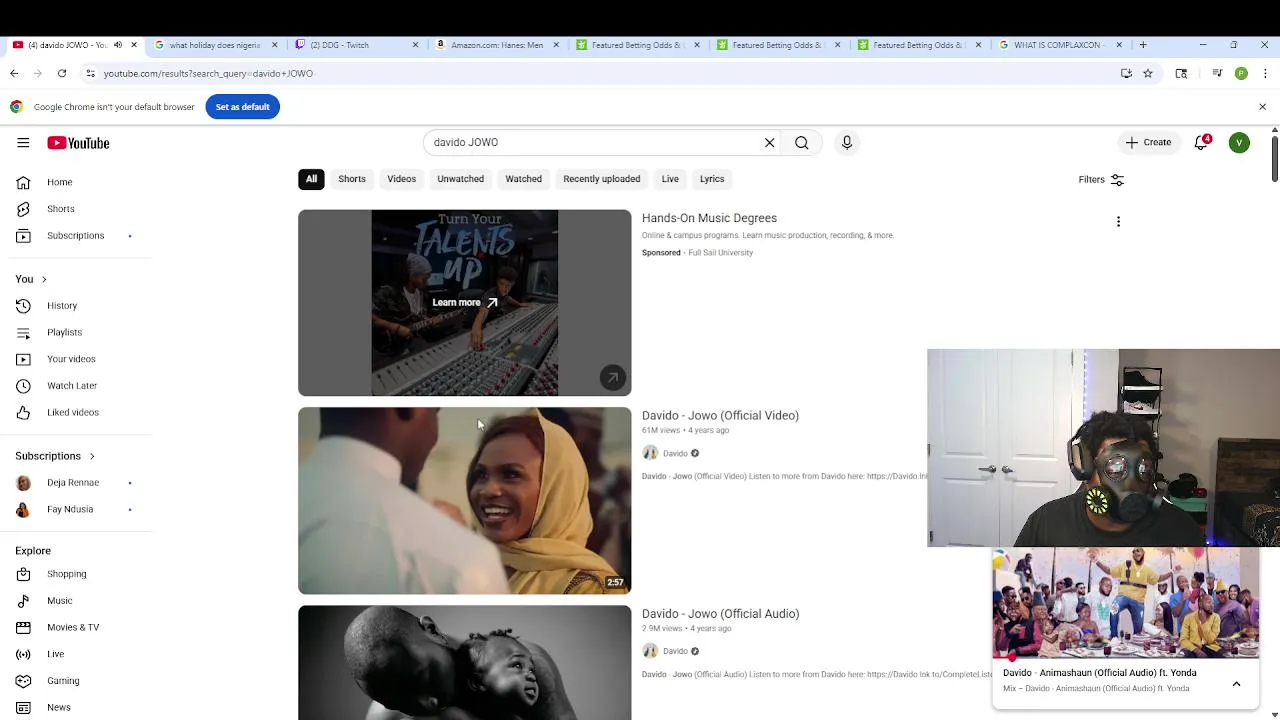
Task: Open Liked videos in the sidebar
Action: tap(73, 412)
